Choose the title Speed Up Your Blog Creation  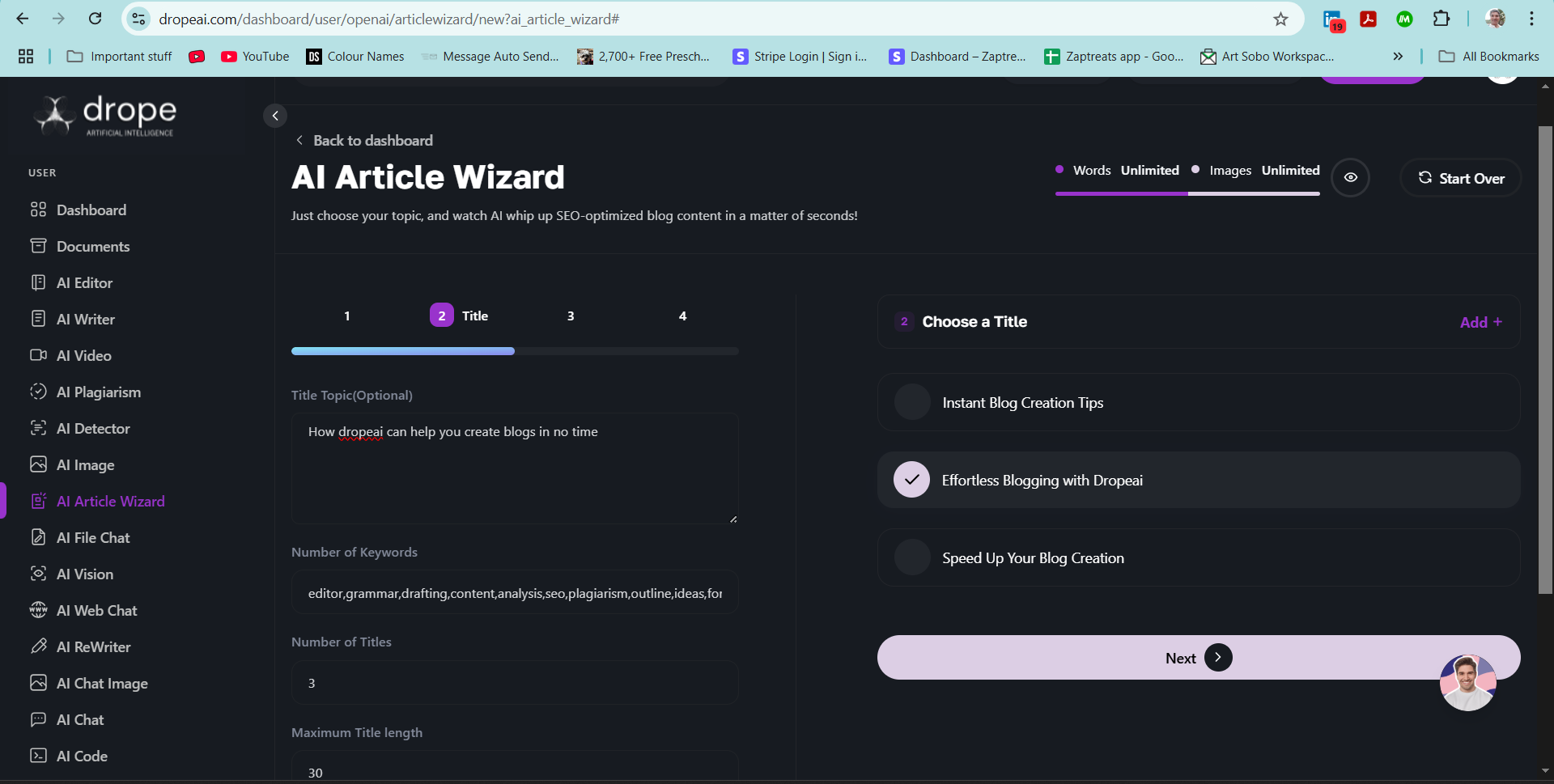point(1199,557)
